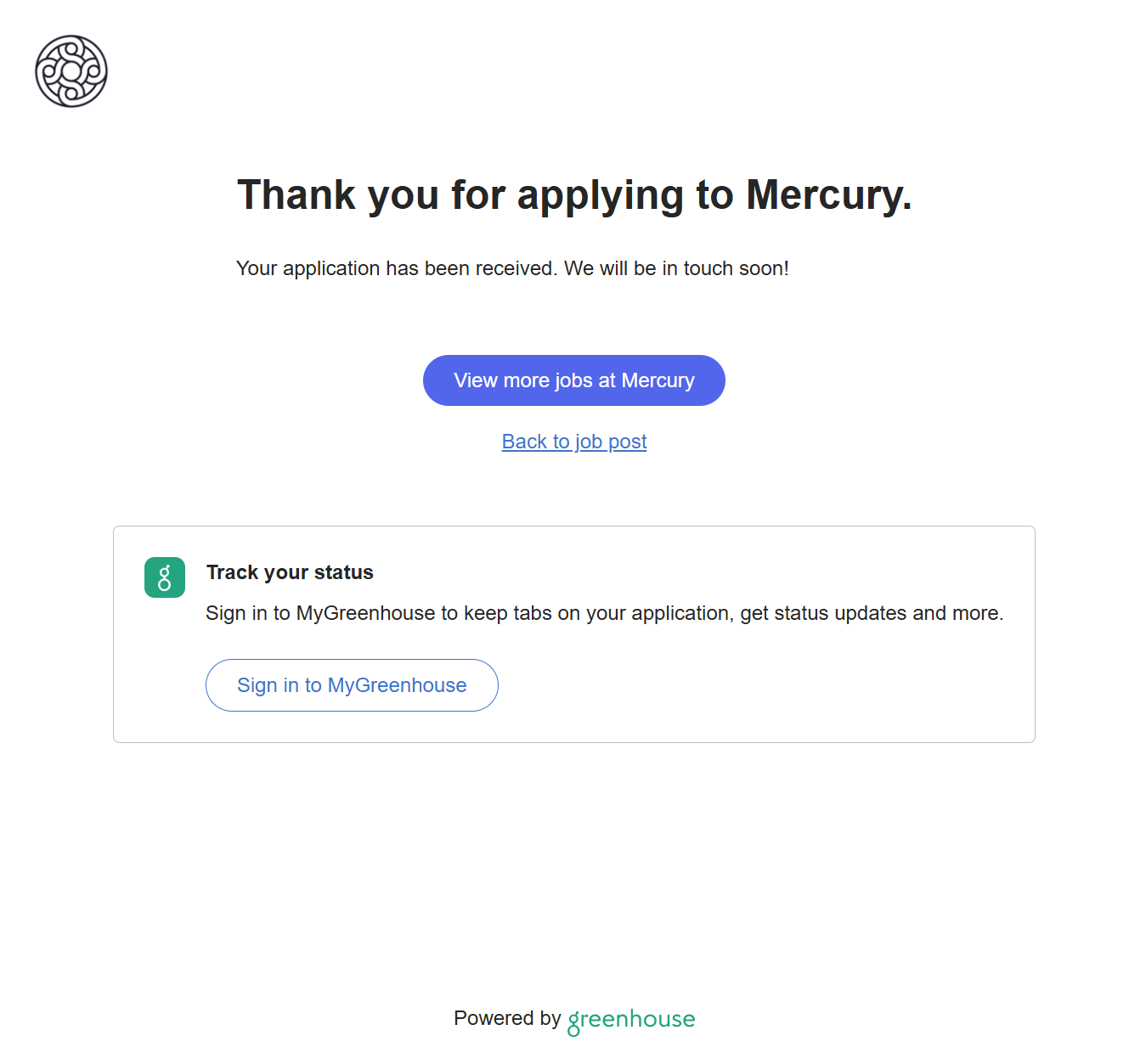Click the 'Track your status' heading
Screen dimensions: 1129x1064
pos(290,572)
